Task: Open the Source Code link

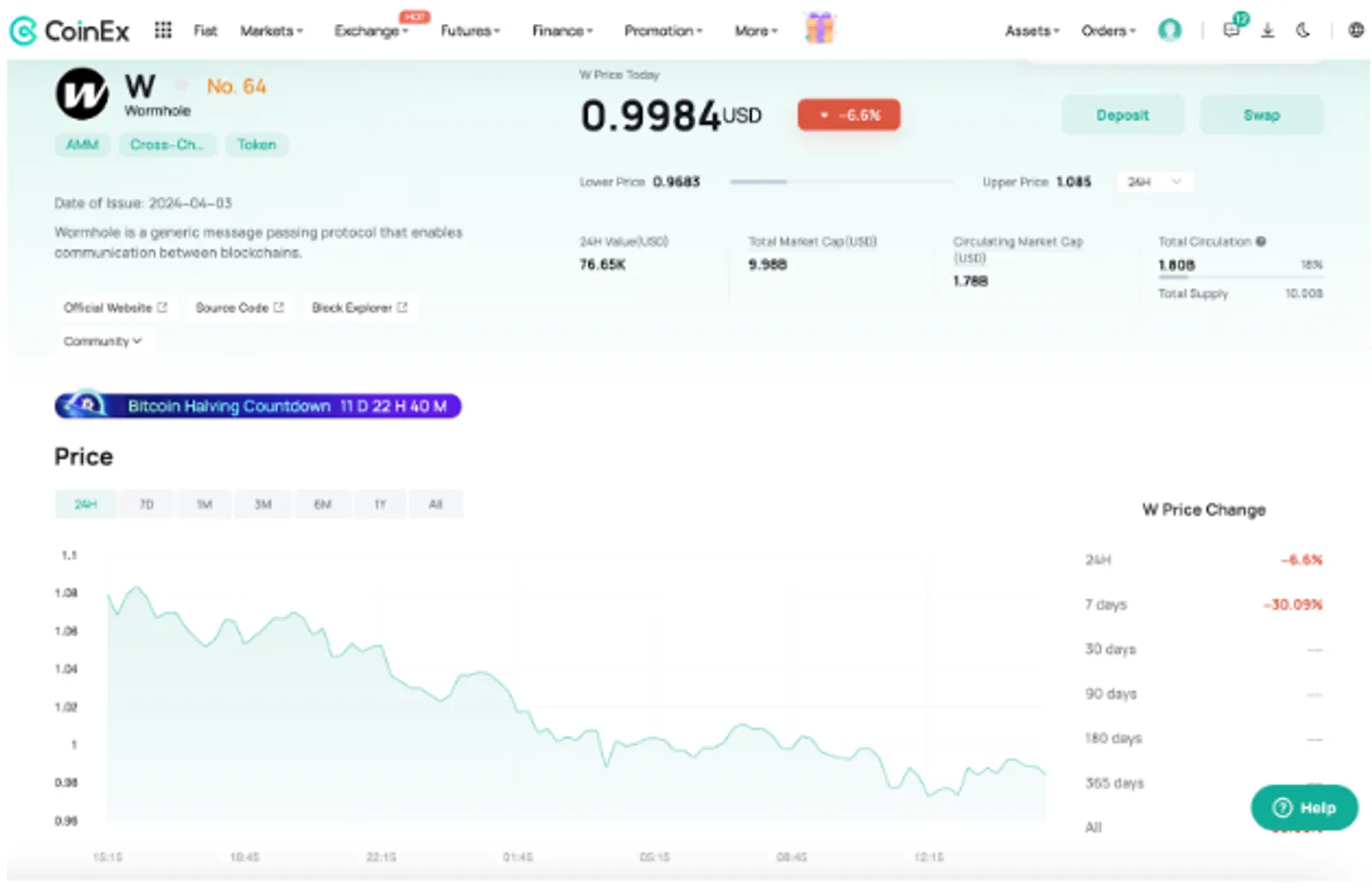Action: [239, 308]
